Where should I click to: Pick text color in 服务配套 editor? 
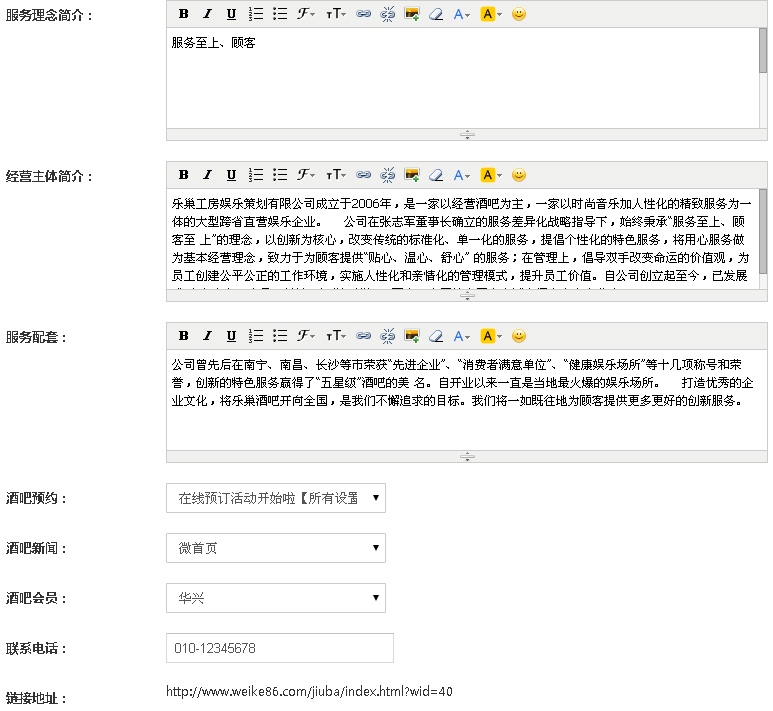click(461, 336)
